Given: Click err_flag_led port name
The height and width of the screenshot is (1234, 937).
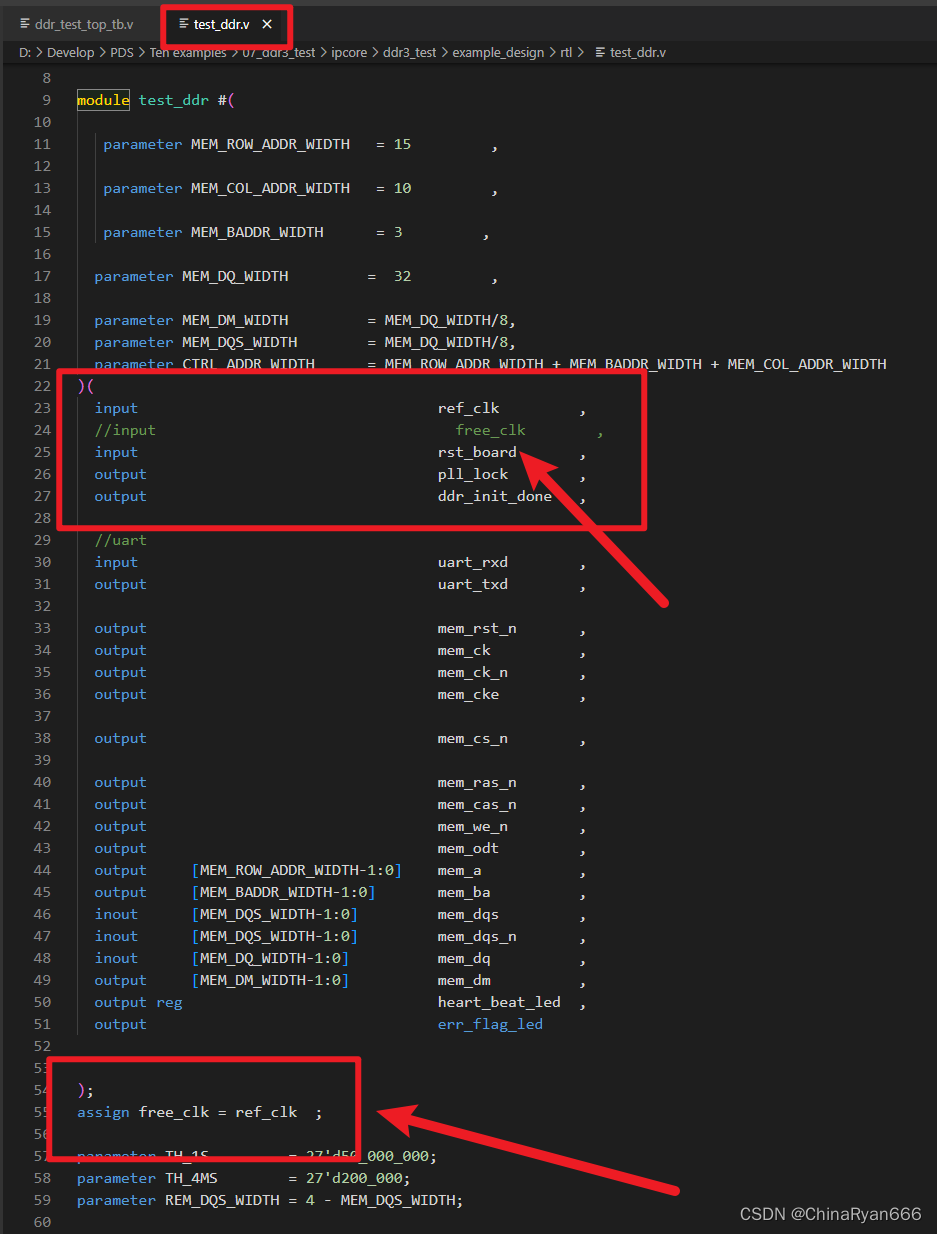Looking at the screenshot, I should (x=490, y=1024).
